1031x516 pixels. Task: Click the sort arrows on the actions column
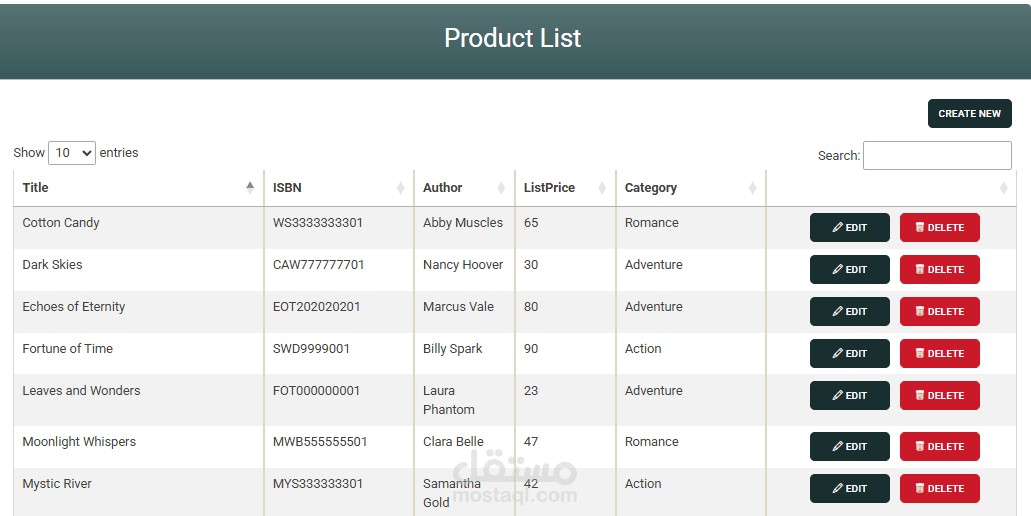coord(1003,188)
